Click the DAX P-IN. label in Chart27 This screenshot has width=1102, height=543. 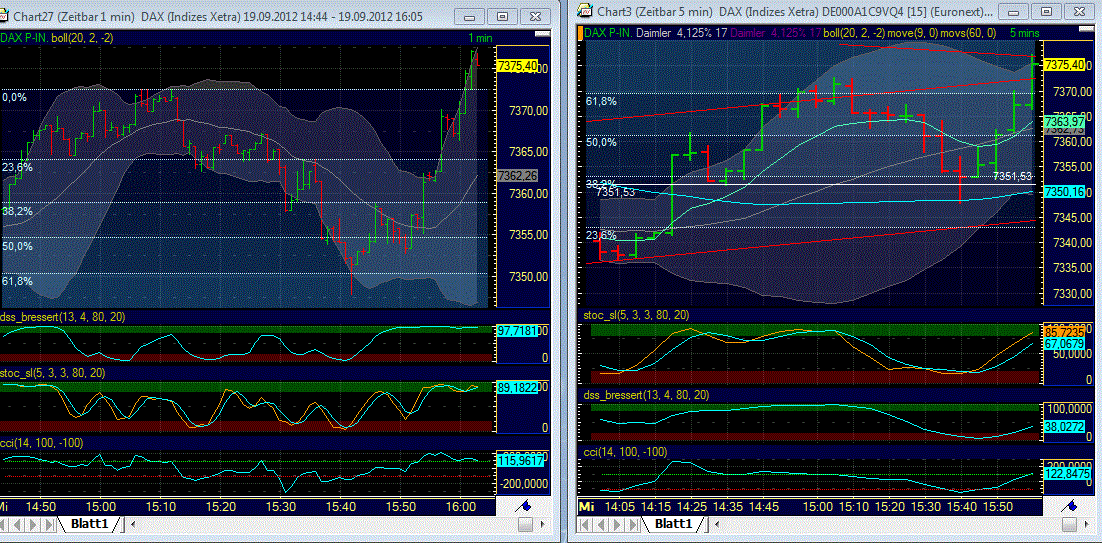(25, 37)
